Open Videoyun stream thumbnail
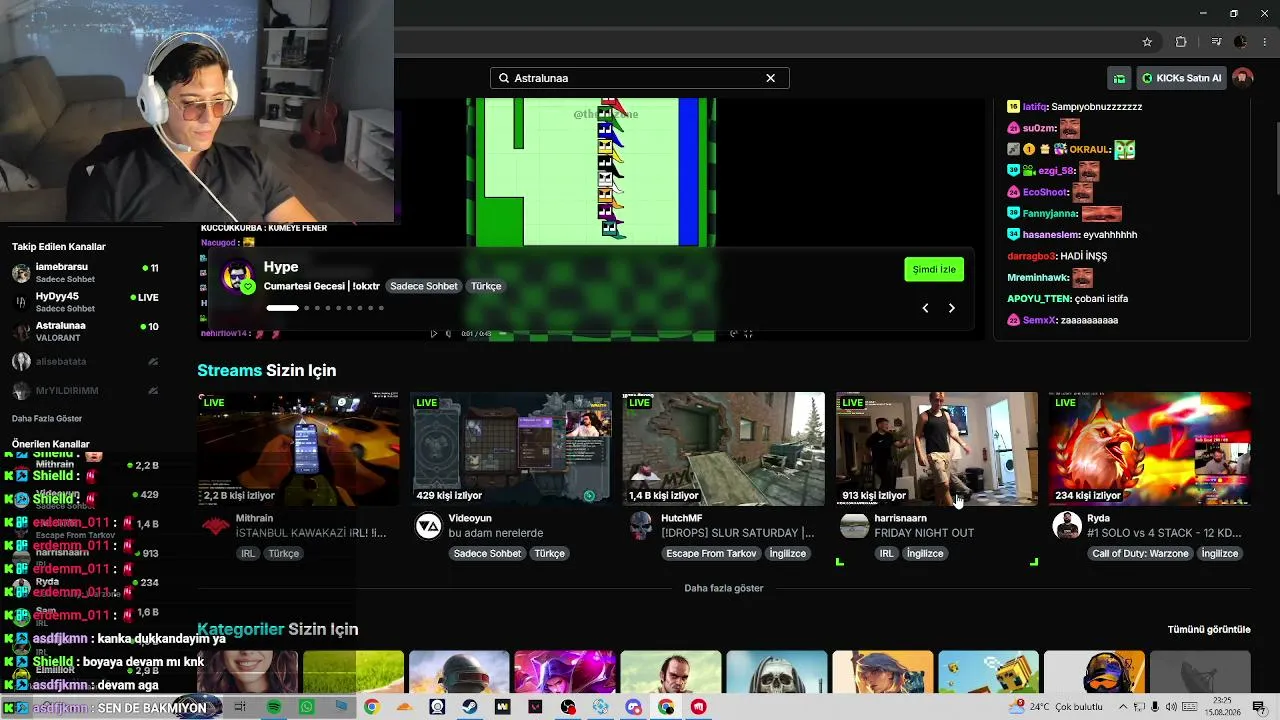 [511, 449]
